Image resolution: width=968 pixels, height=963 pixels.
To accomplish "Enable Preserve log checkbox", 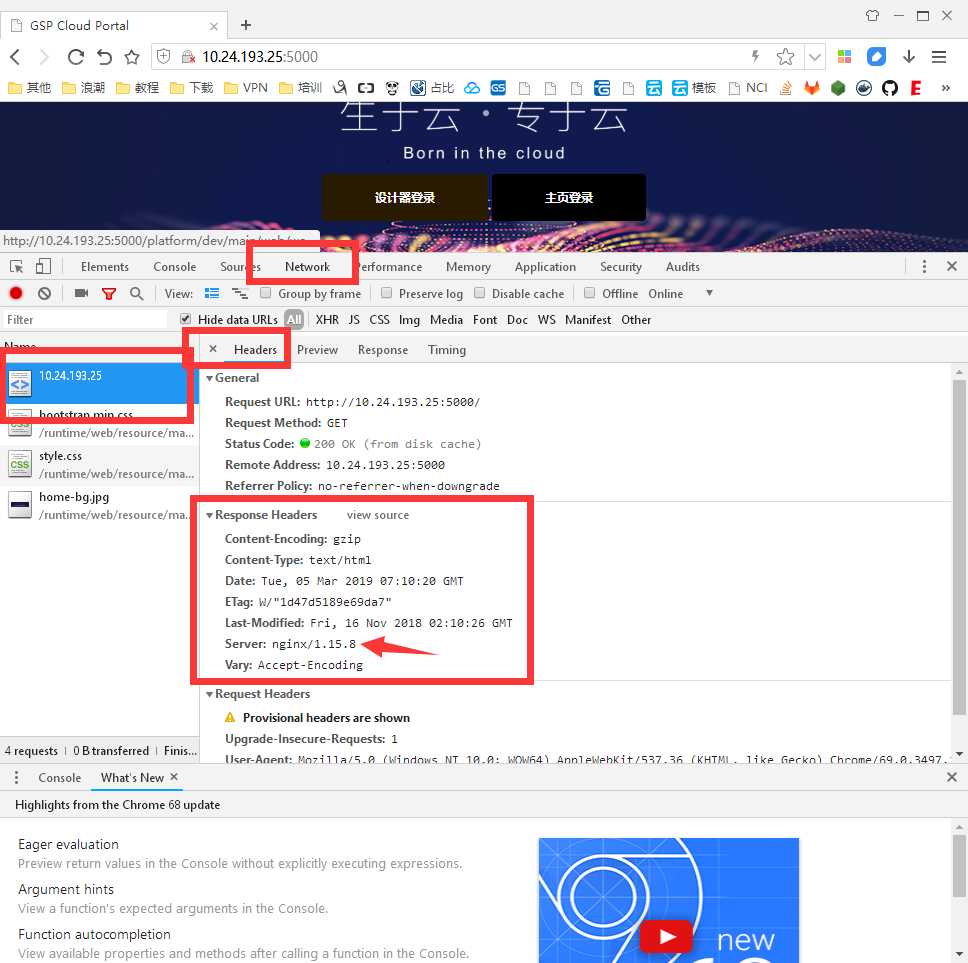I will 386,293.
